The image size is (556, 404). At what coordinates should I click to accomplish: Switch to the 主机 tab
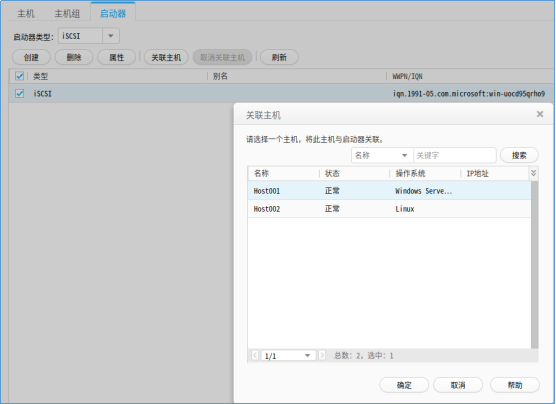(26, 14)
